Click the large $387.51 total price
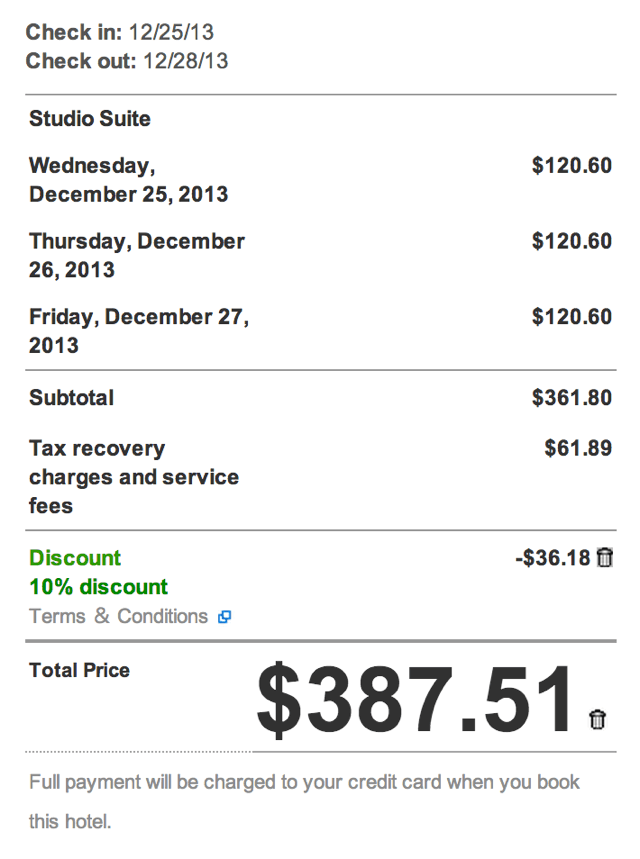This screenshot has width=640, height=859. pyautogui.click(x=415, y=698)
